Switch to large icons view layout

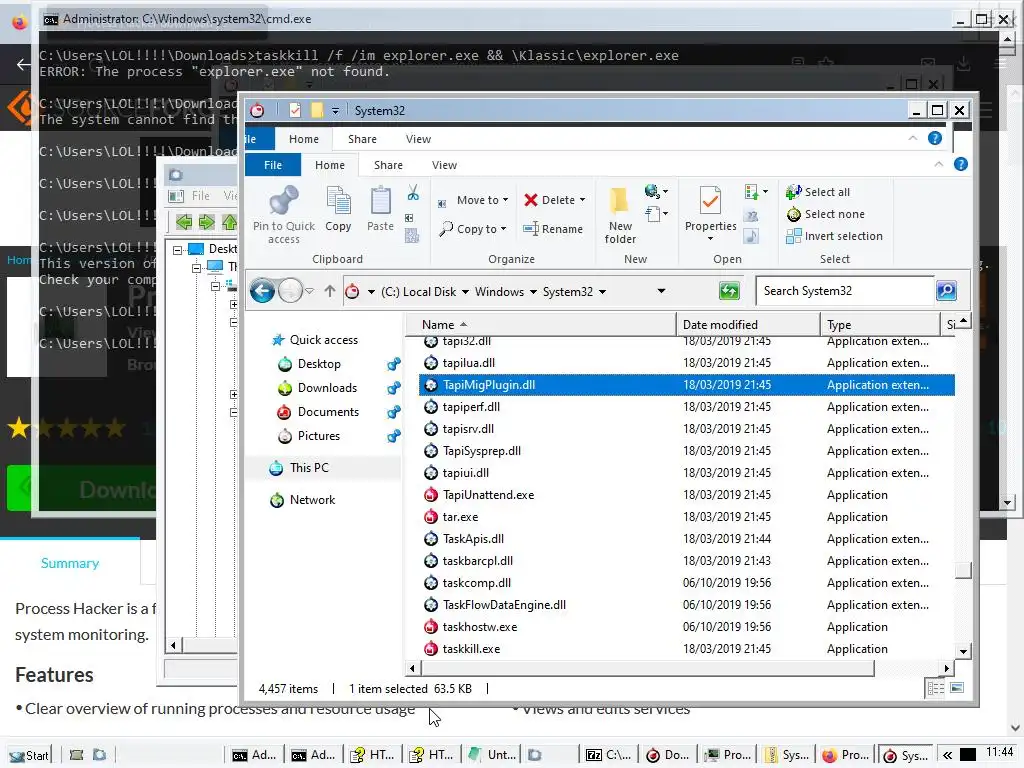957,688
